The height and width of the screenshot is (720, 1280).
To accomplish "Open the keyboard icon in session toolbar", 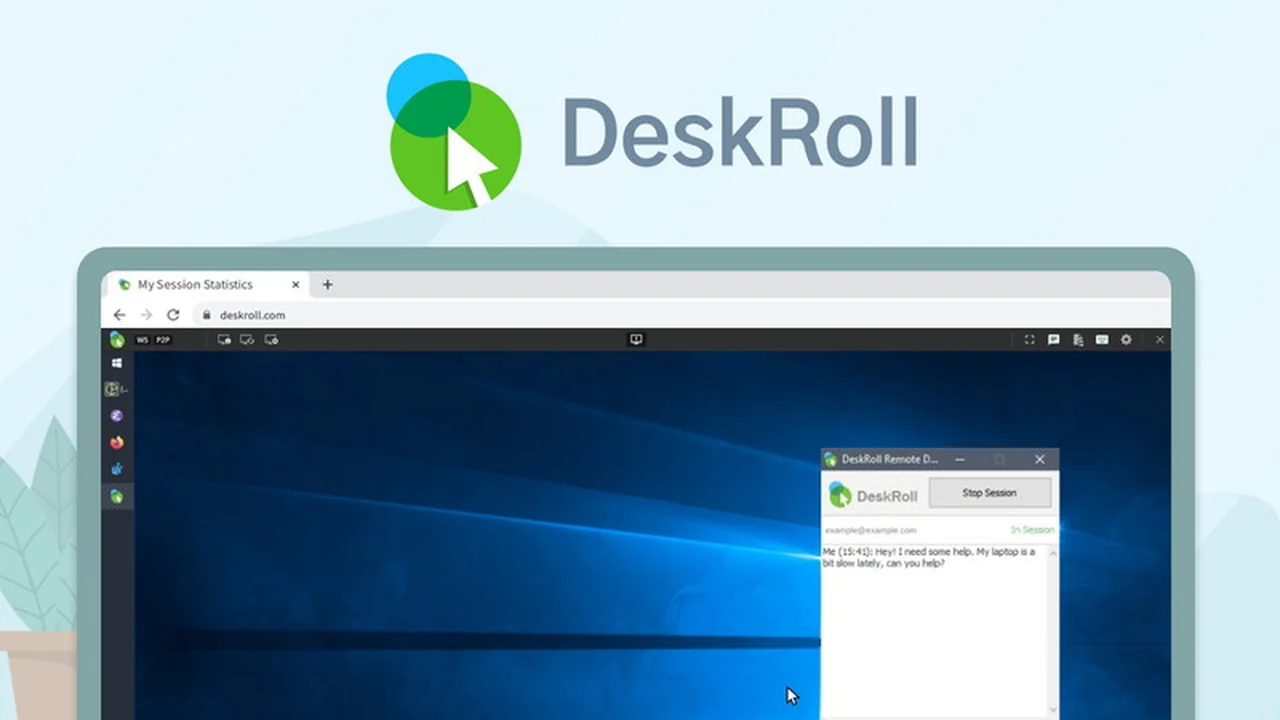I will [x=1102, y=340].
